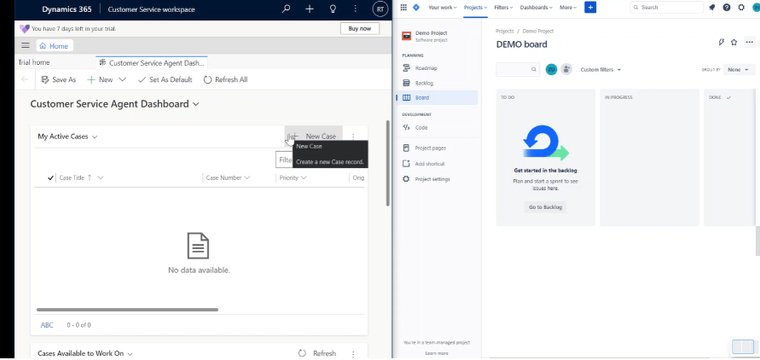The width and height of the screenshot is (760, 360).
Task: Click the Jira logo icon
Action: [x=416, y=7]
